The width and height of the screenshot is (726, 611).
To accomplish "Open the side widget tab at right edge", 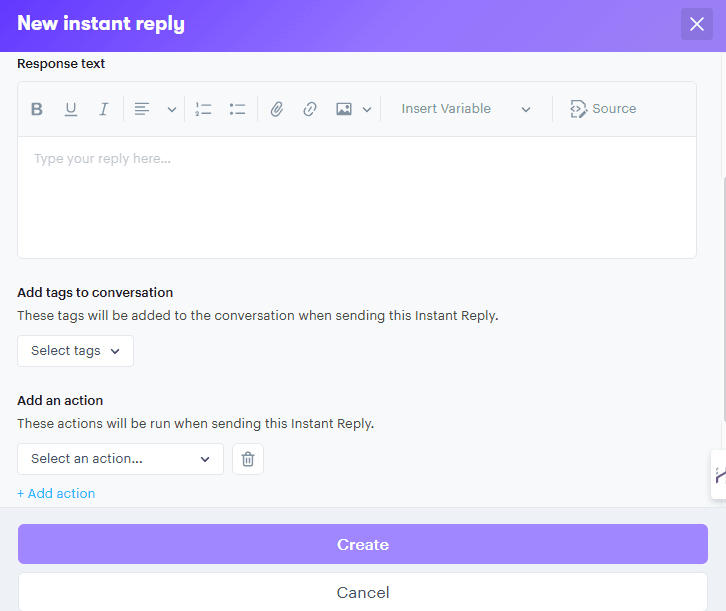I will [719, 474].
